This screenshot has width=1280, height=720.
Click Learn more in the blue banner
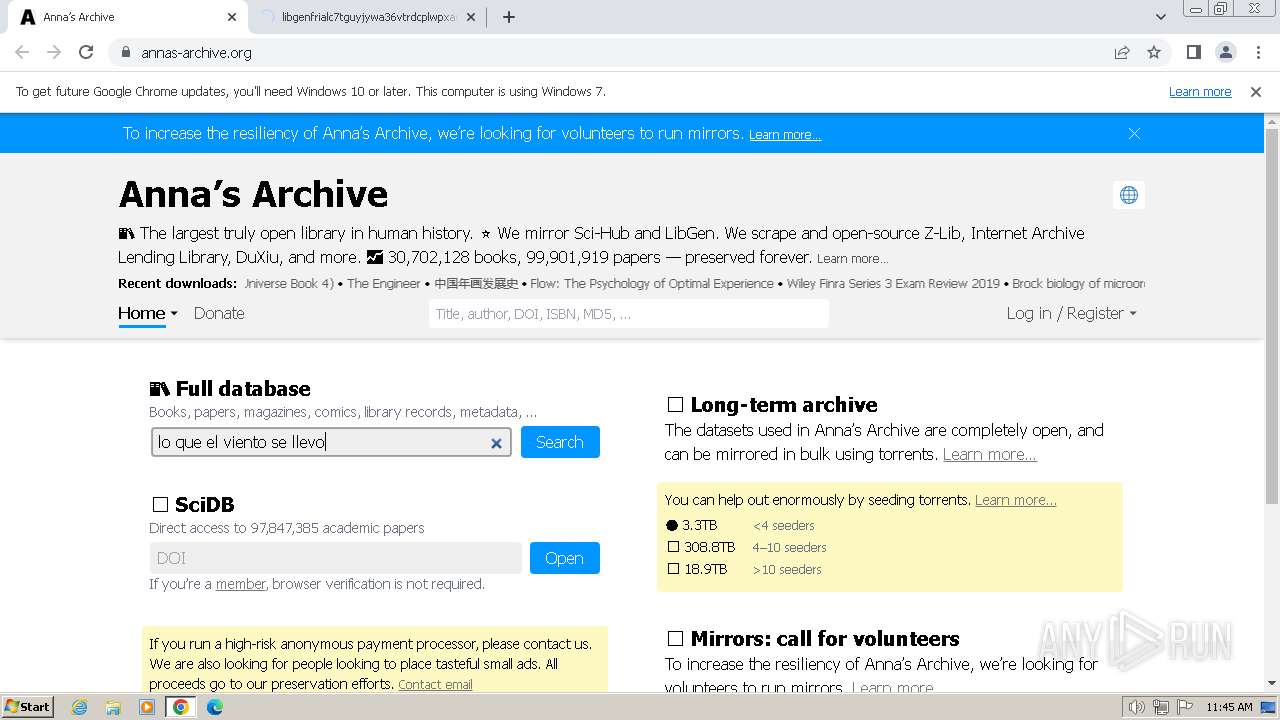(x=785, y=135)
